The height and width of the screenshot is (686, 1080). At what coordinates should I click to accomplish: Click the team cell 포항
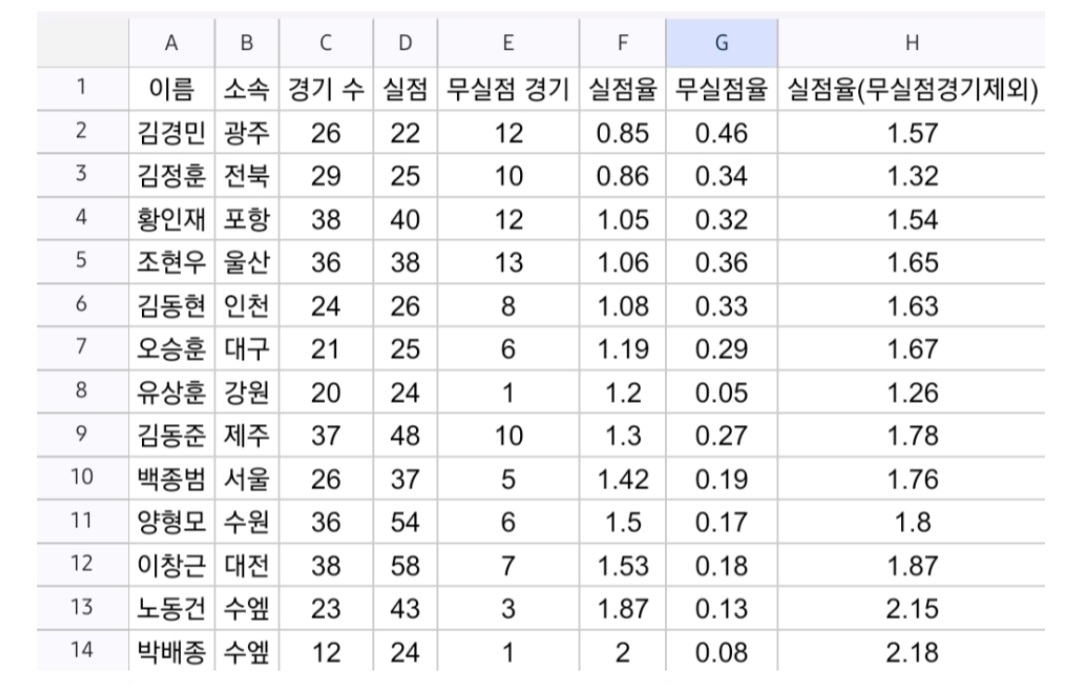246,220
